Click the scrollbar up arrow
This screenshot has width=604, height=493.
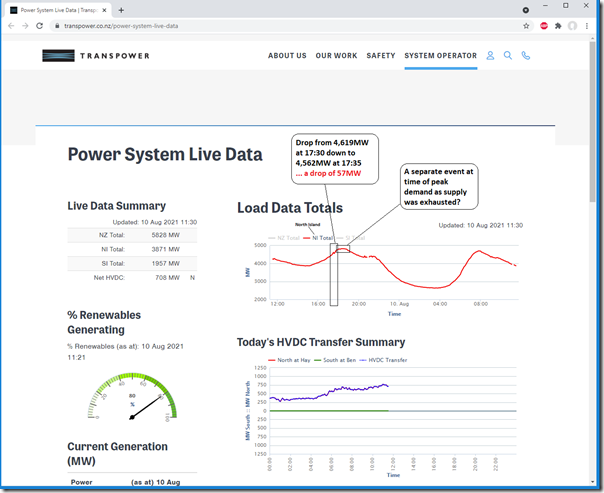pos(592,39)
